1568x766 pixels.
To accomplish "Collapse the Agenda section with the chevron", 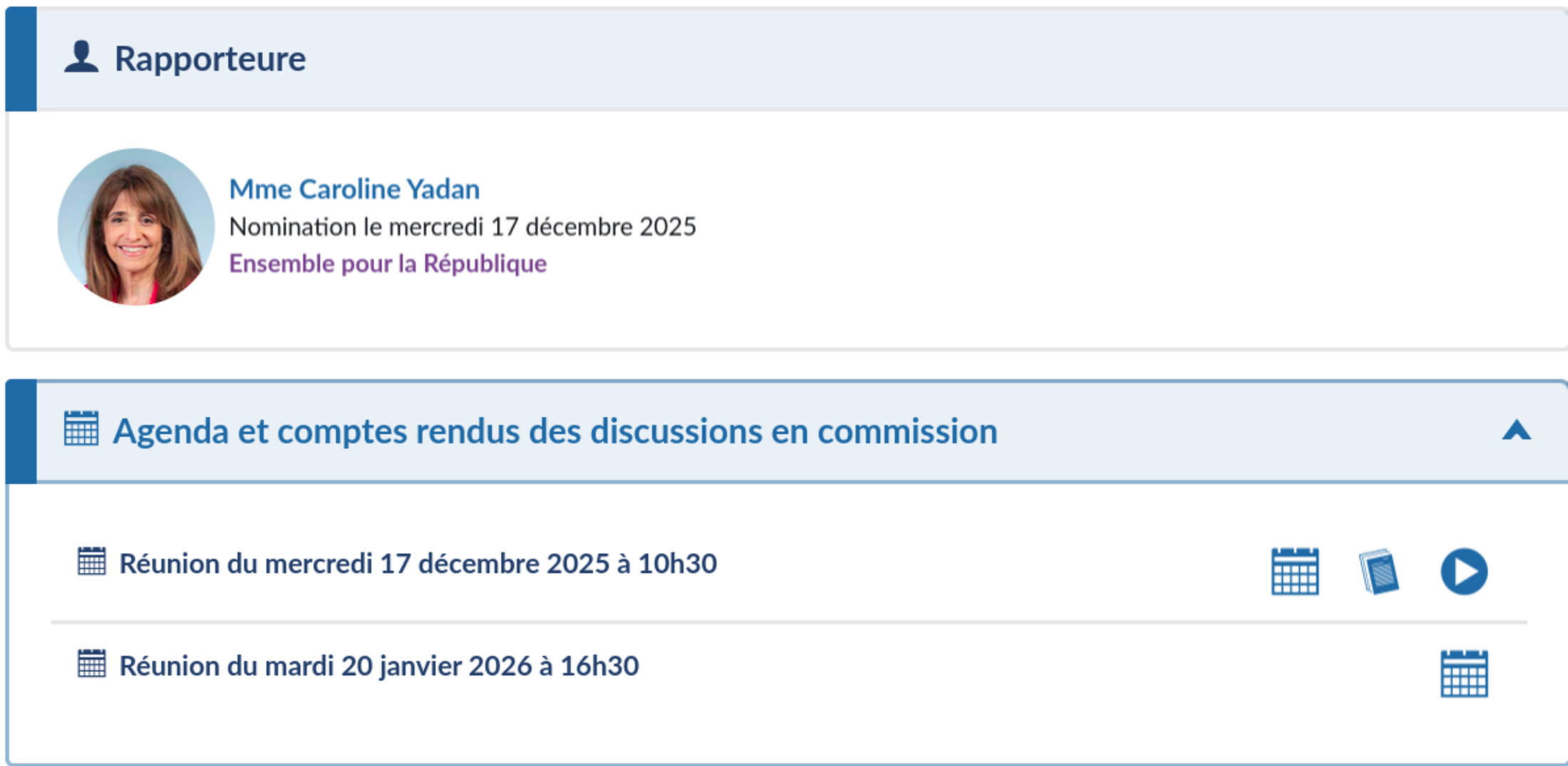I will pos(1516,430).
